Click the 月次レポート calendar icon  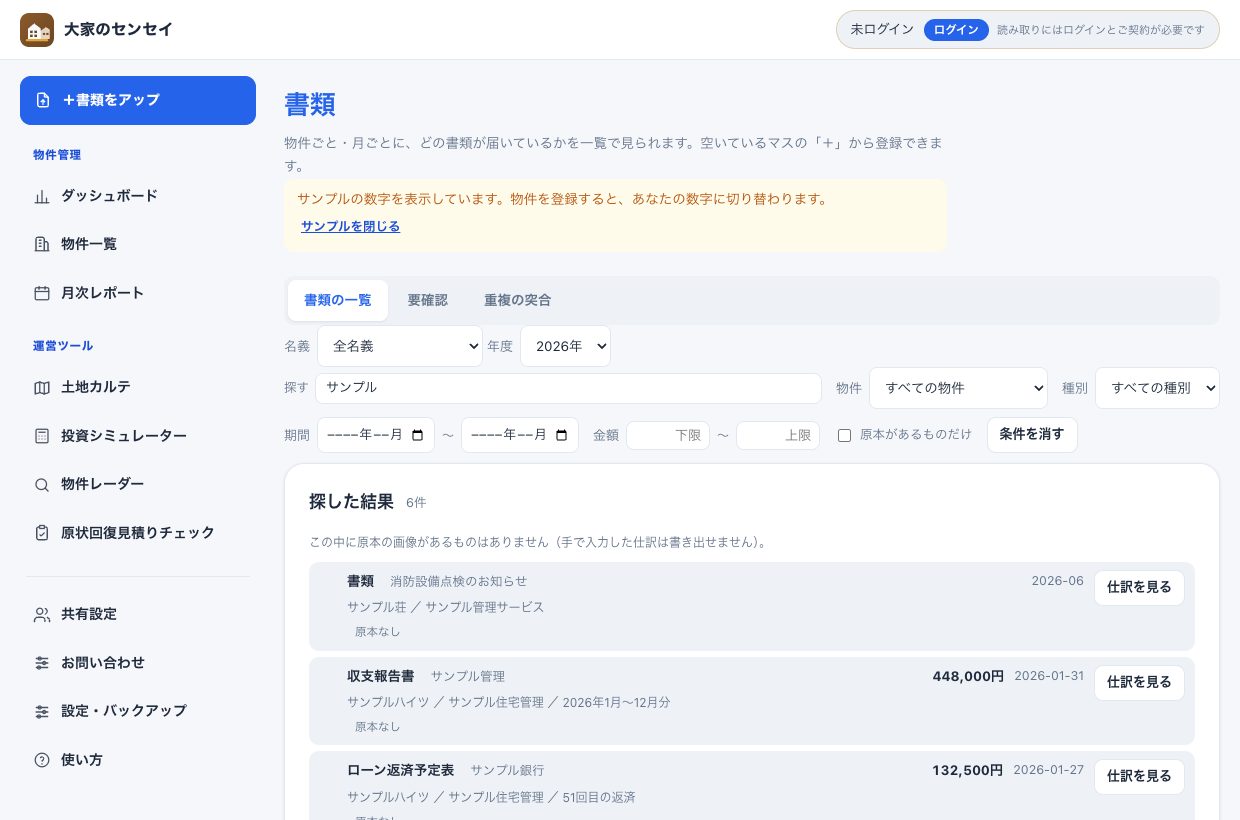(42, 293)
